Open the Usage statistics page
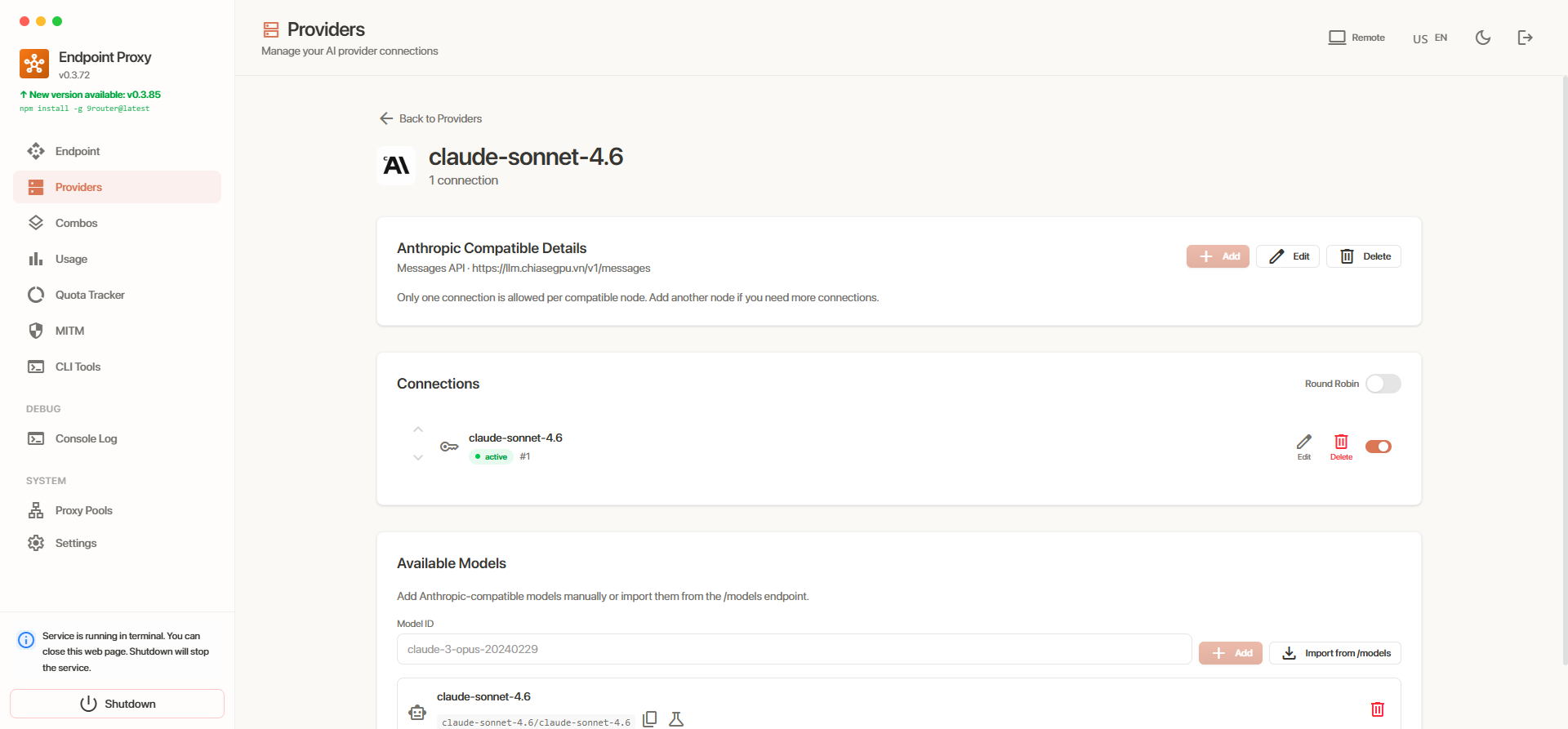 117,259
